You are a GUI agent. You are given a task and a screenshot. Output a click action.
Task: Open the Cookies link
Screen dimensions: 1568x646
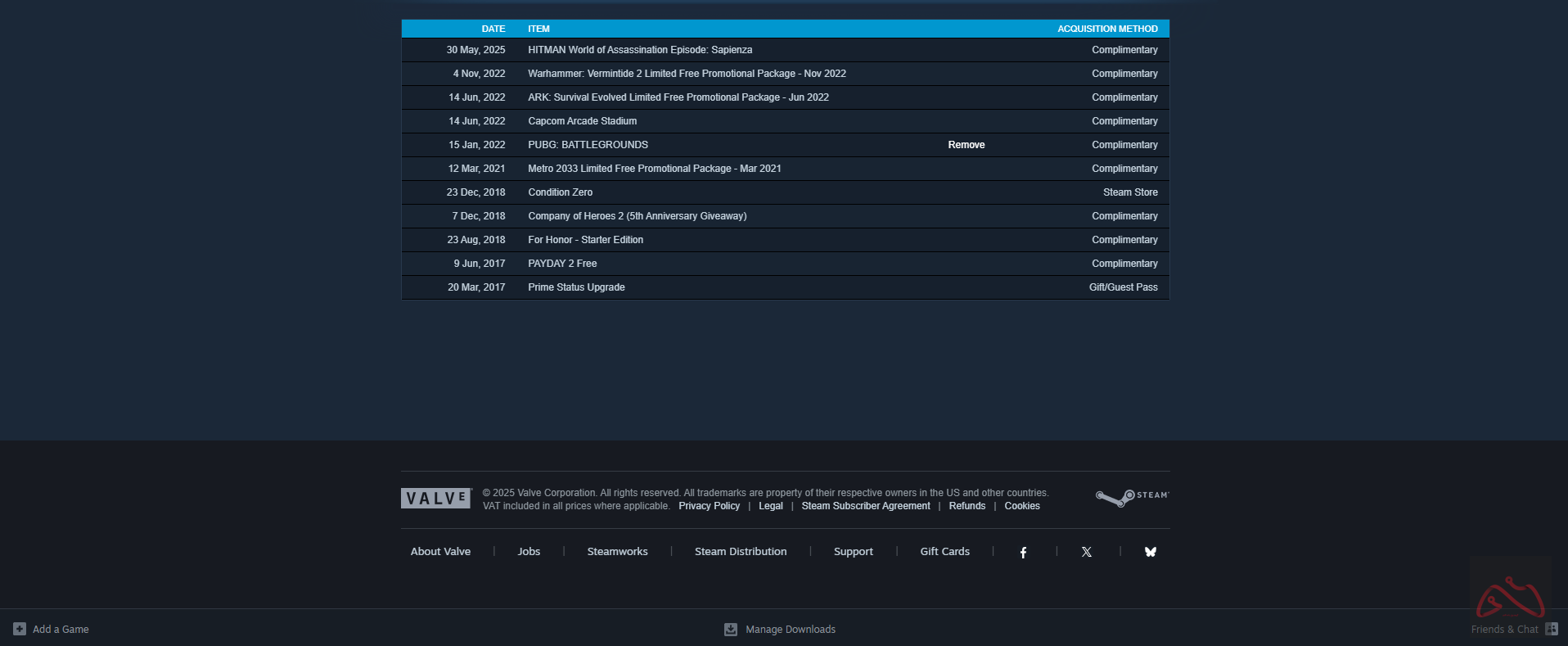[x=1021, y=506]
